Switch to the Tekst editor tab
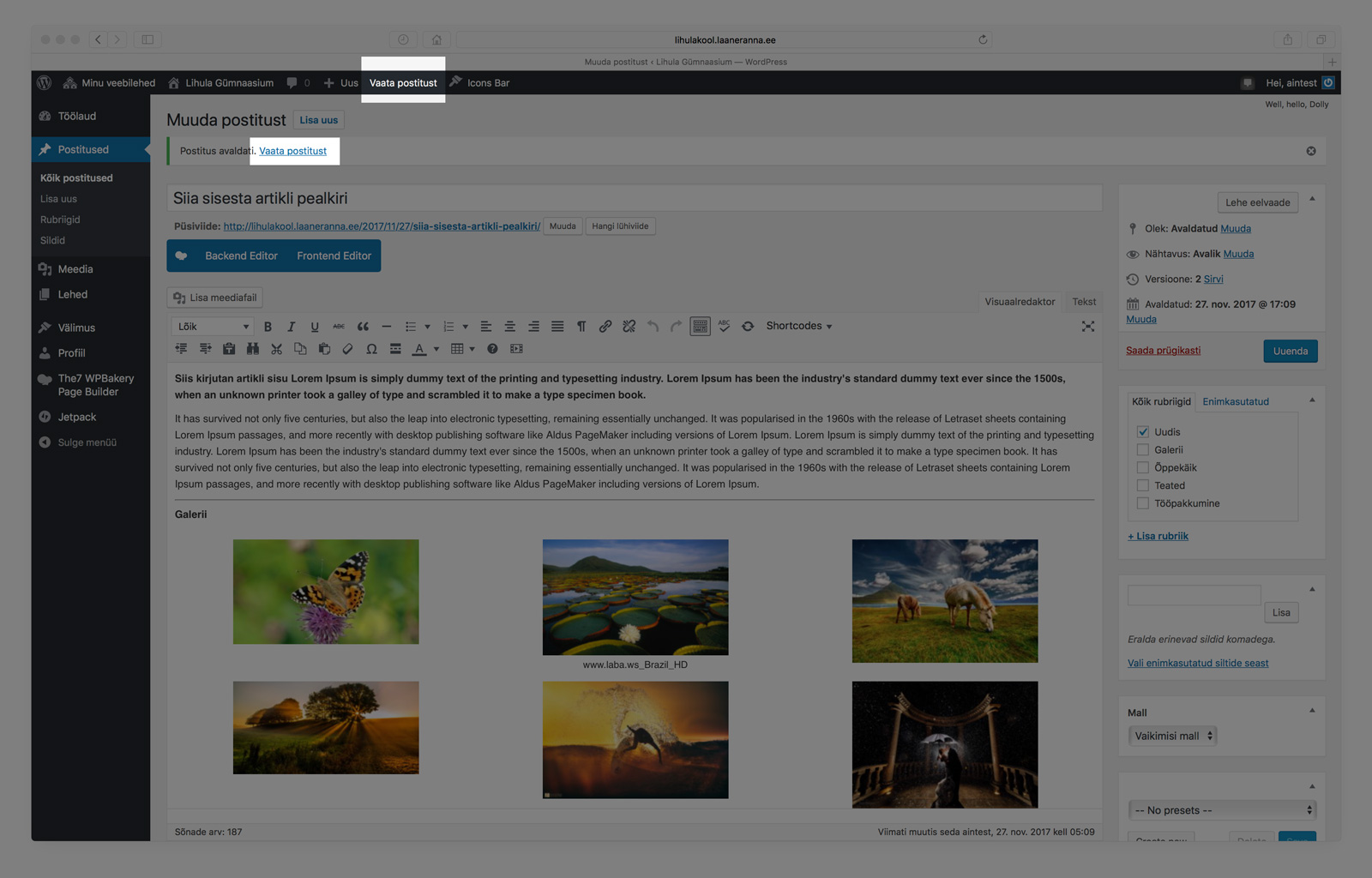 tap(1084, 302)
